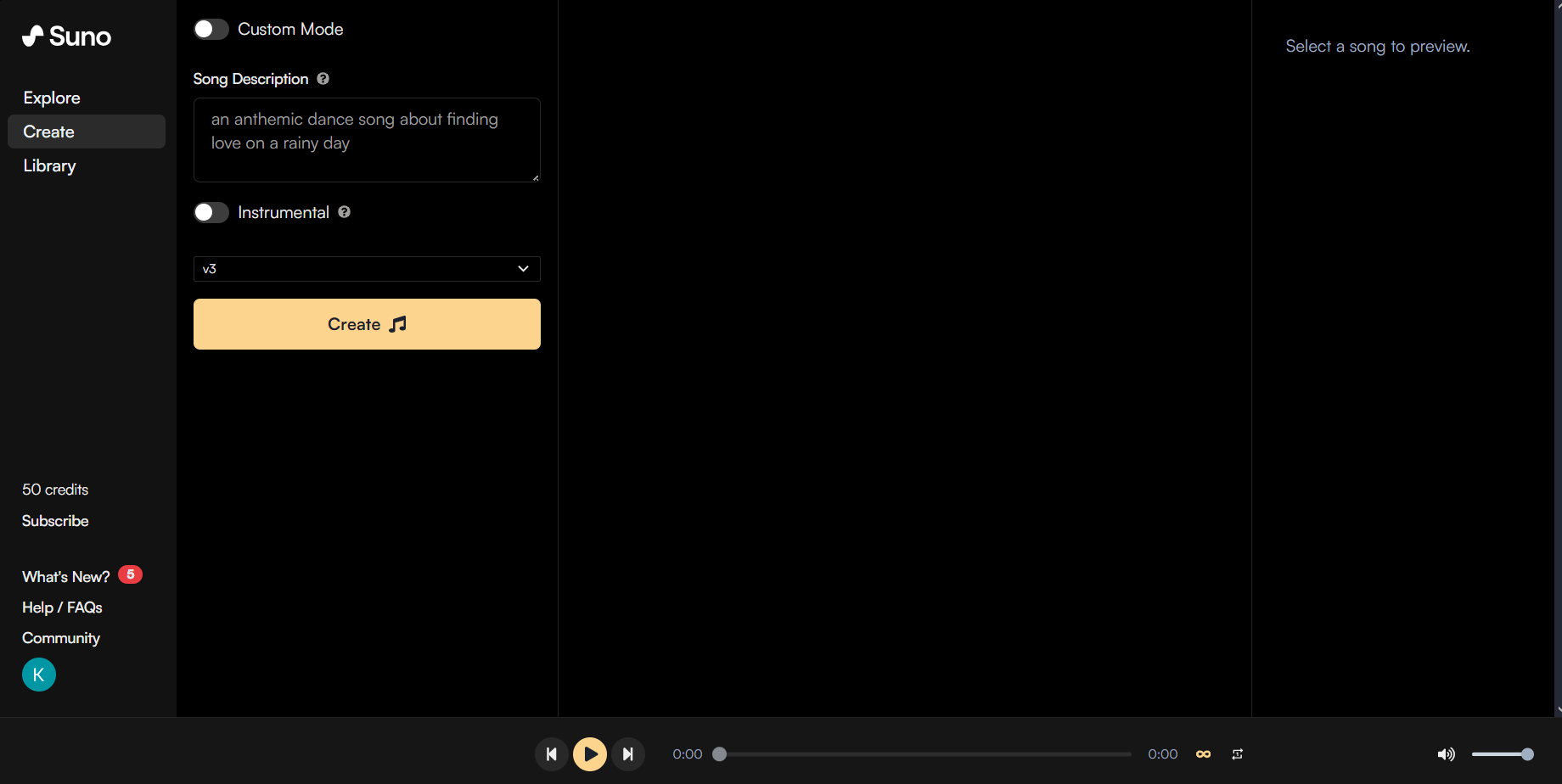Click into the song description text box
This screenshot has height=784, width=1562.
(x=367, y=140)
